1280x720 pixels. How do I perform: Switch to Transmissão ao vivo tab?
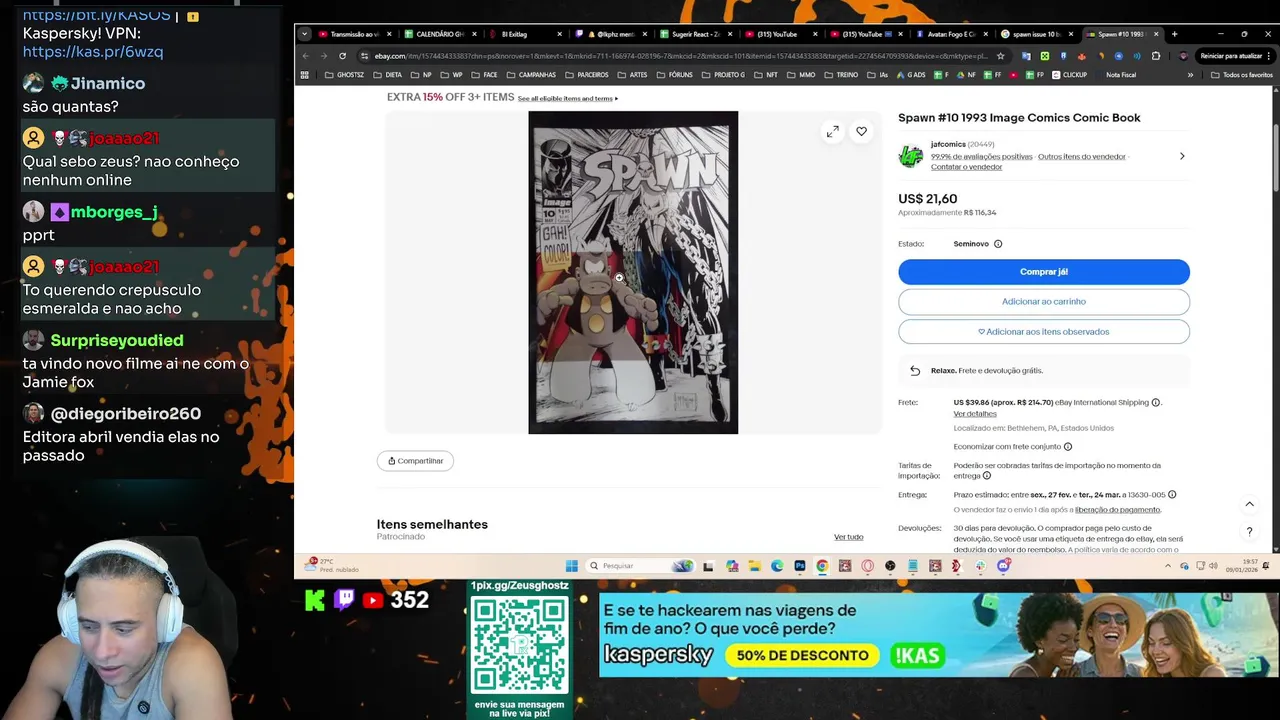point(355,34)
